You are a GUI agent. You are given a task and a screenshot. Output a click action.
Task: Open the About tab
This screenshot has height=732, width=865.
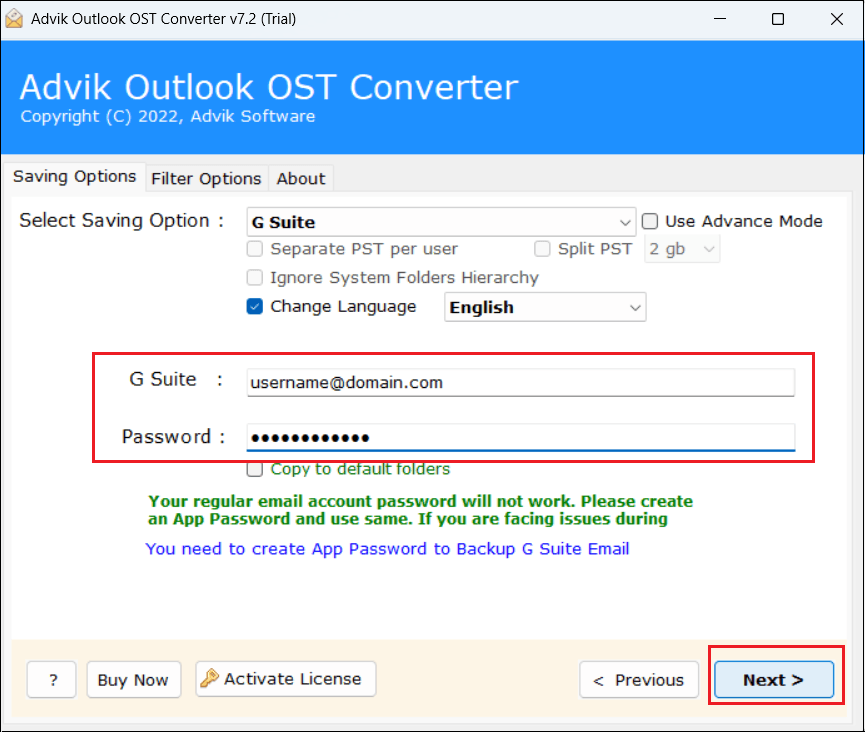(x=301, y=178)
